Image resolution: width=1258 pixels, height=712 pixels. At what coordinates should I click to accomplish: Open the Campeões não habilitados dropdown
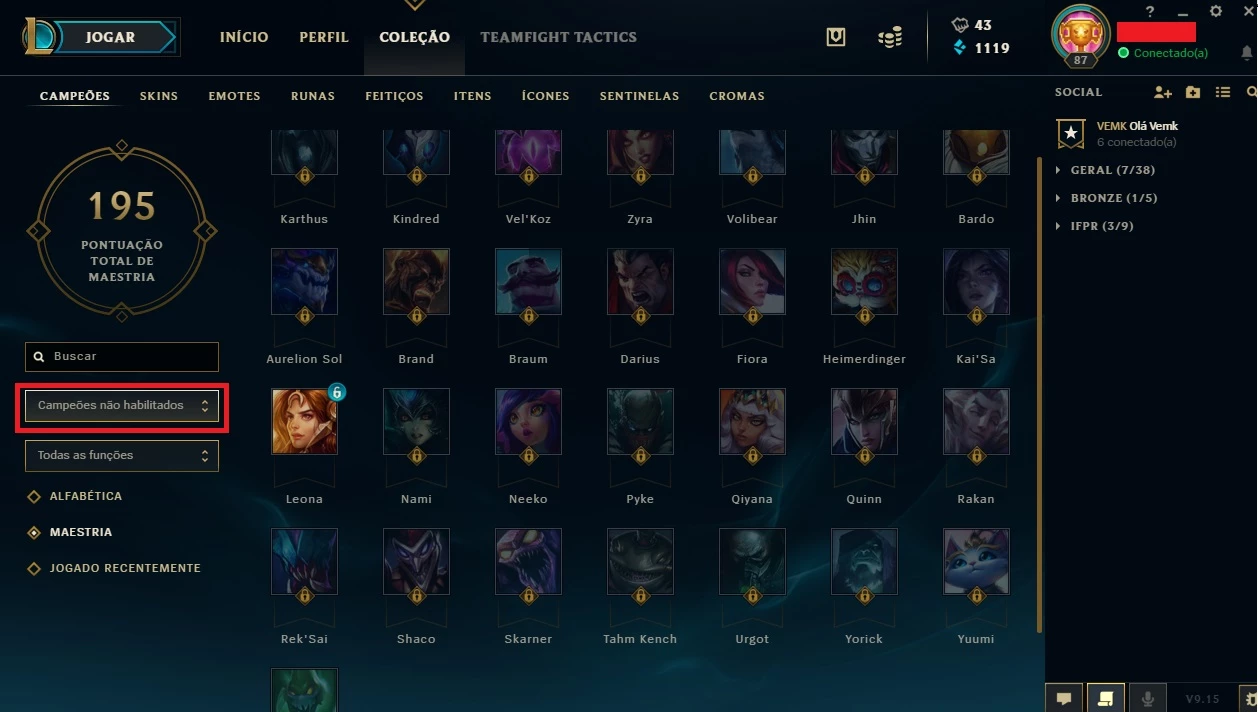pyautogui.click(x=122, y=406)
